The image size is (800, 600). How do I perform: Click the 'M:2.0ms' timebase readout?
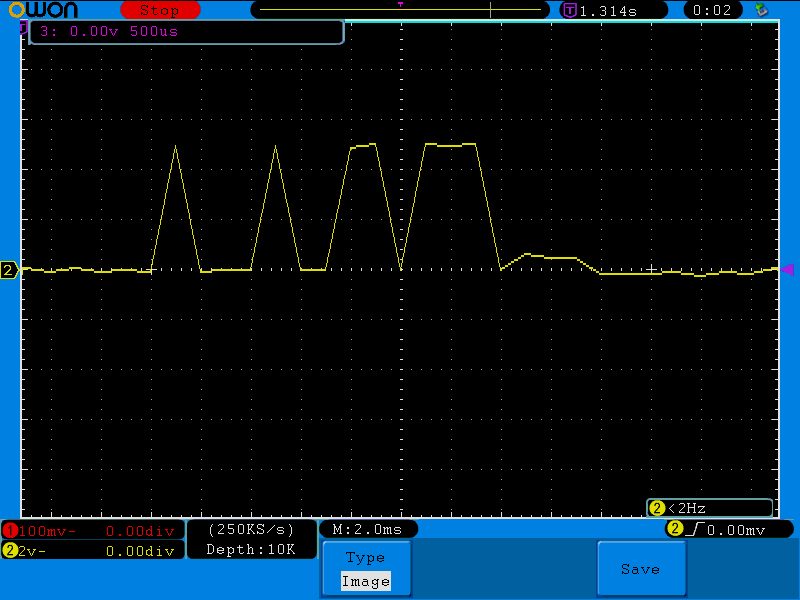[x=367, y=530]
